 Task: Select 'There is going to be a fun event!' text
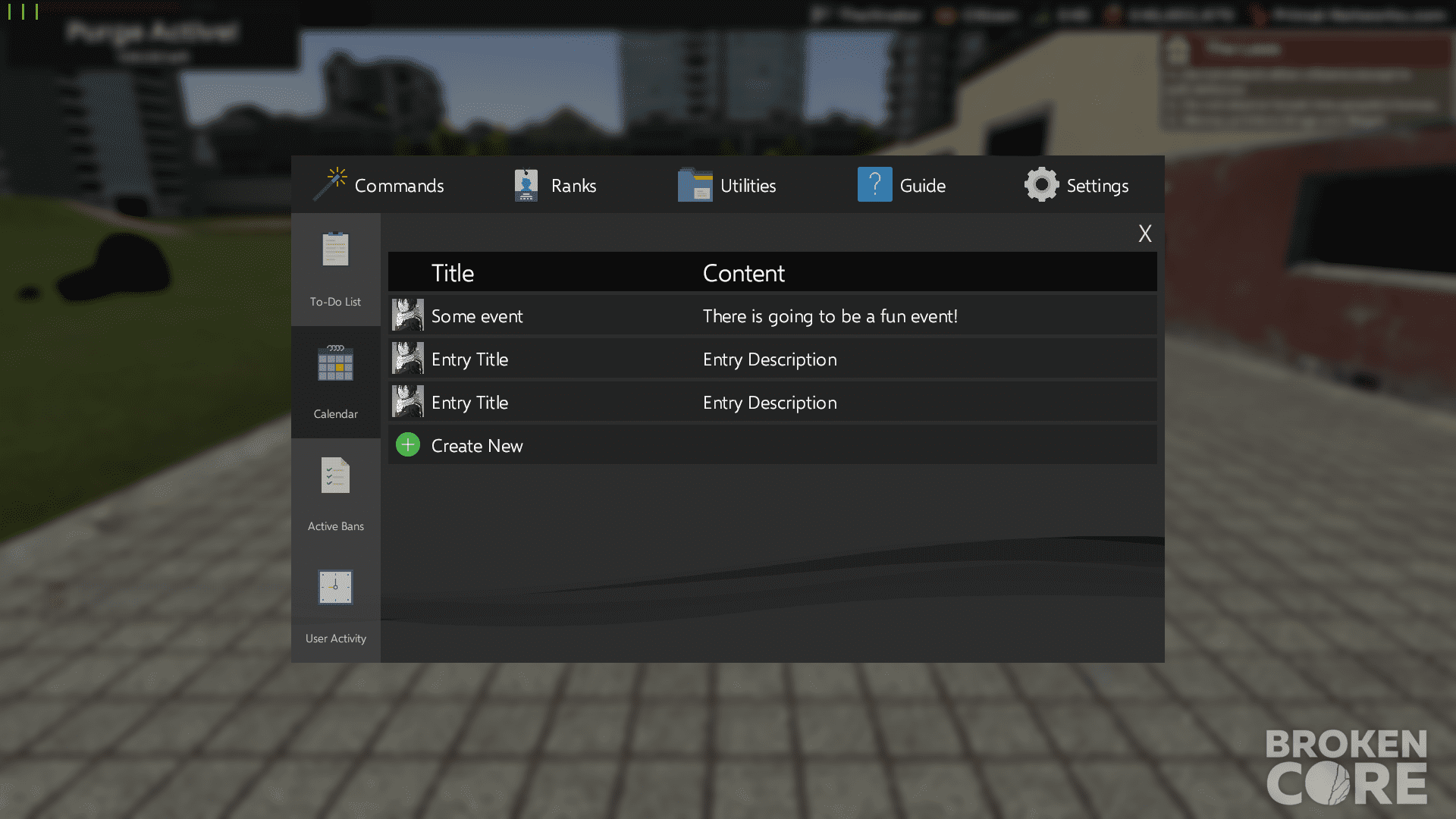[830, 316]
